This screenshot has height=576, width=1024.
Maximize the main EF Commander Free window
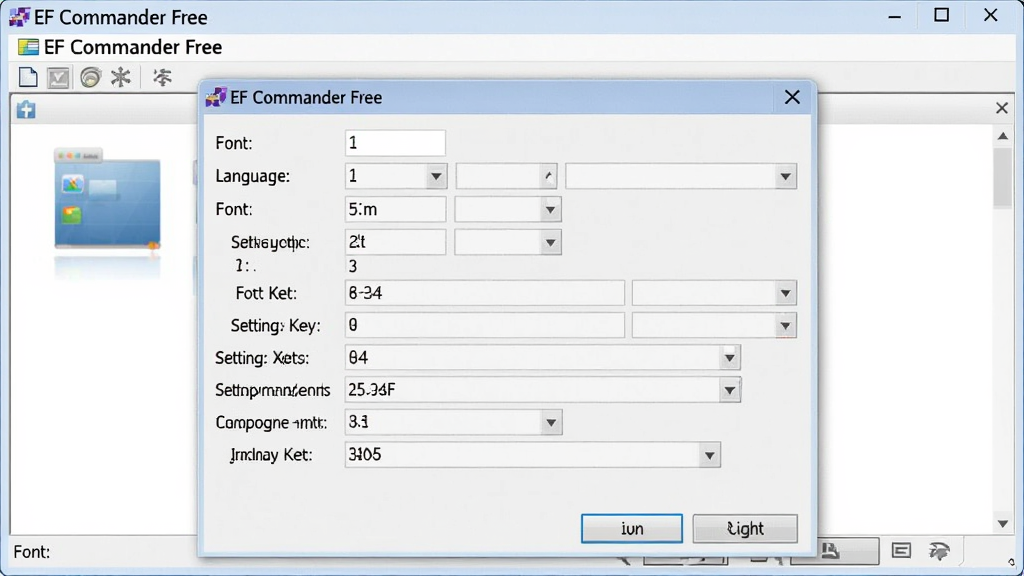tap(941, 15)
